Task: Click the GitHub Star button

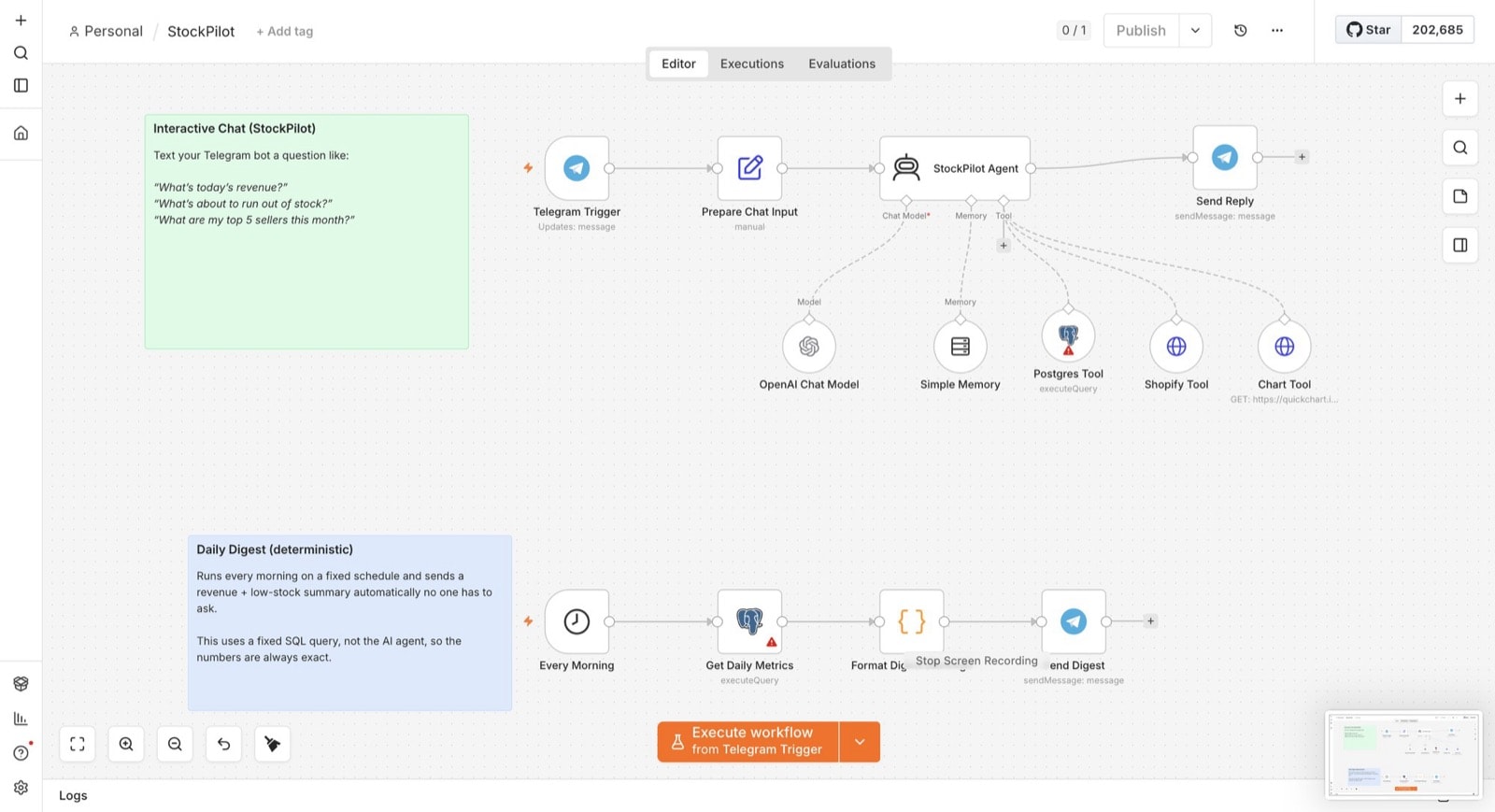Action: [x=1369, y=30]
